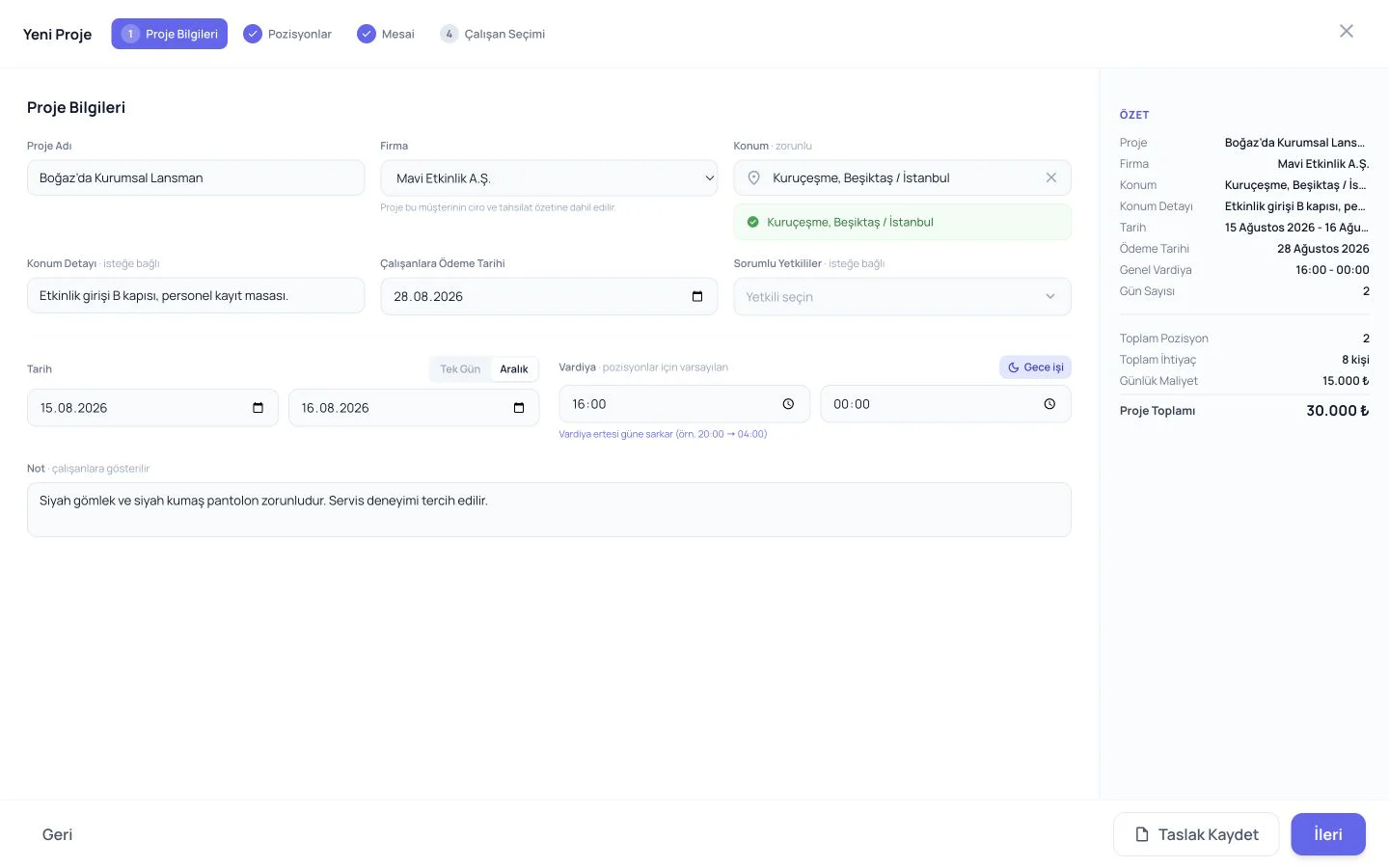
Task: Click the İleri button
Action: (x=1328, y=834)
